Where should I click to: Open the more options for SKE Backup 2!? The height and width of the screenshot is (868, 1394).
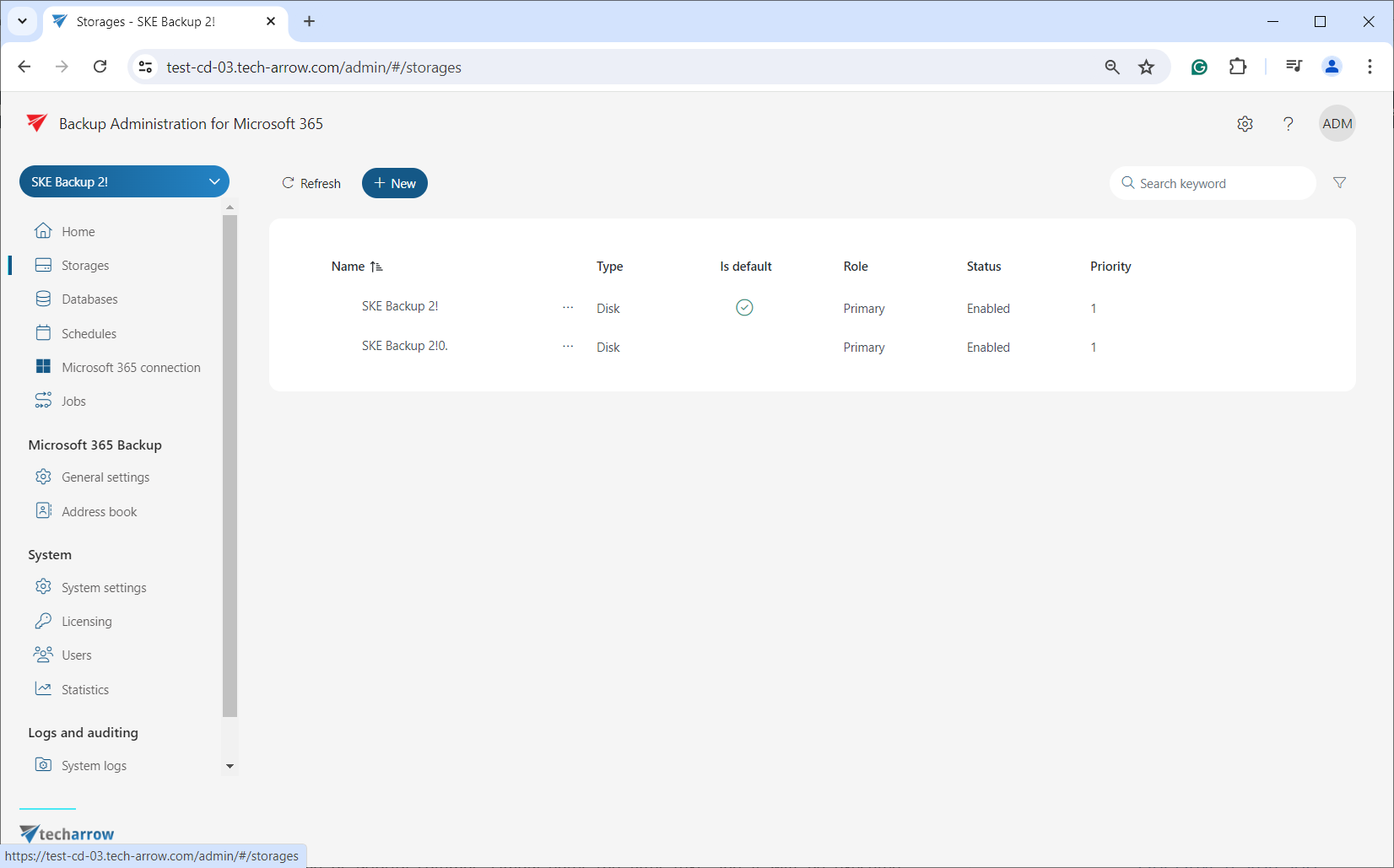568,308
